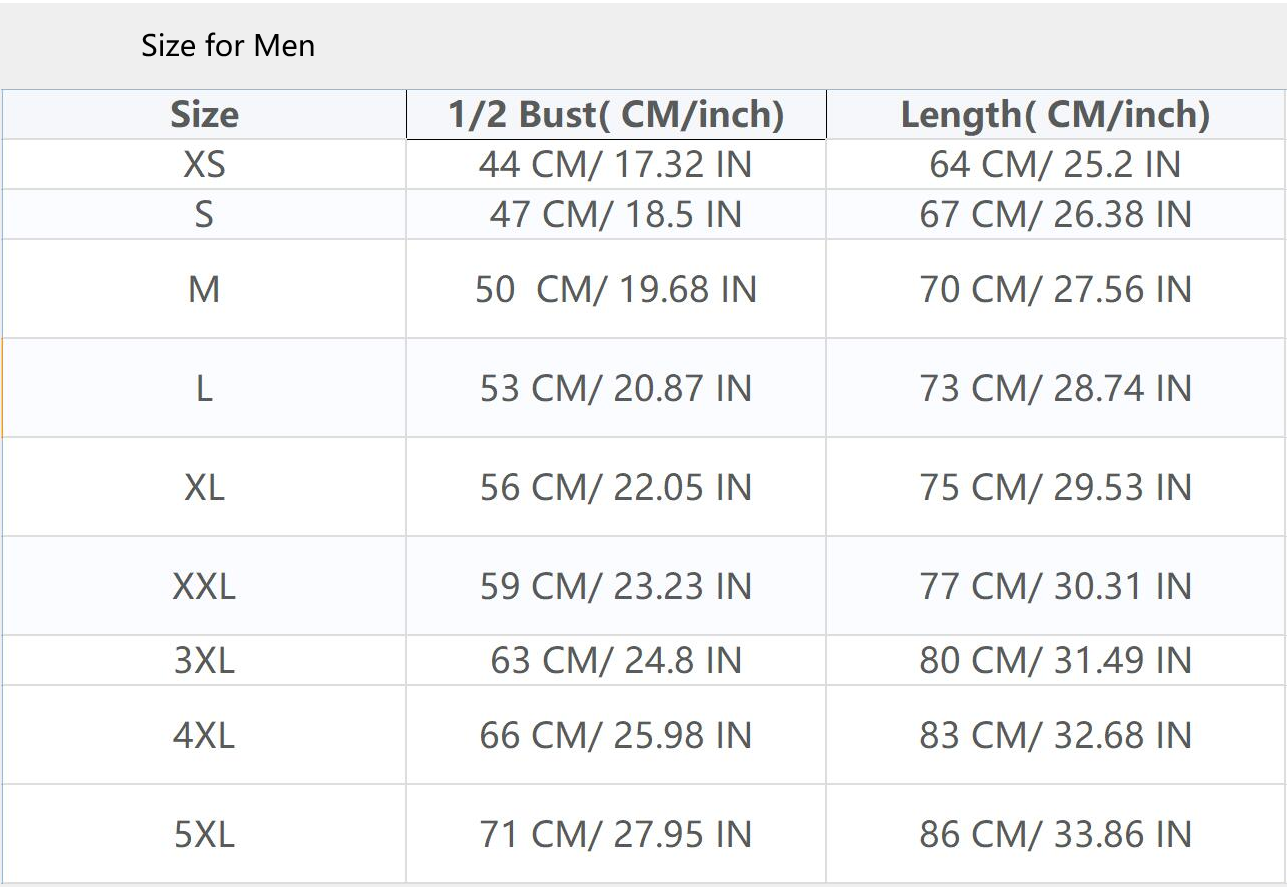Click the 44 CM/ 17.32 IN bust cell
Screen dimensions: 1287x887
click(x=616, y=165)
